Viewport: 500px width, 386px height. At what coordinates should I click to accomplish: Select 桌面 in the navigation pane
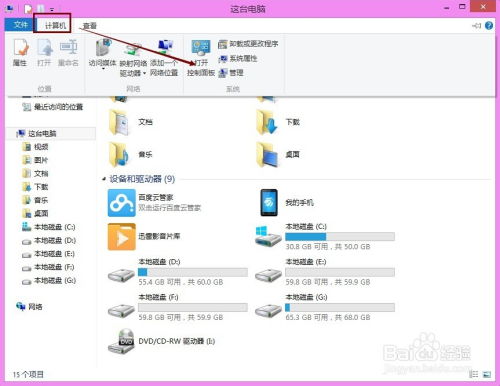click(x=35, y=213)
